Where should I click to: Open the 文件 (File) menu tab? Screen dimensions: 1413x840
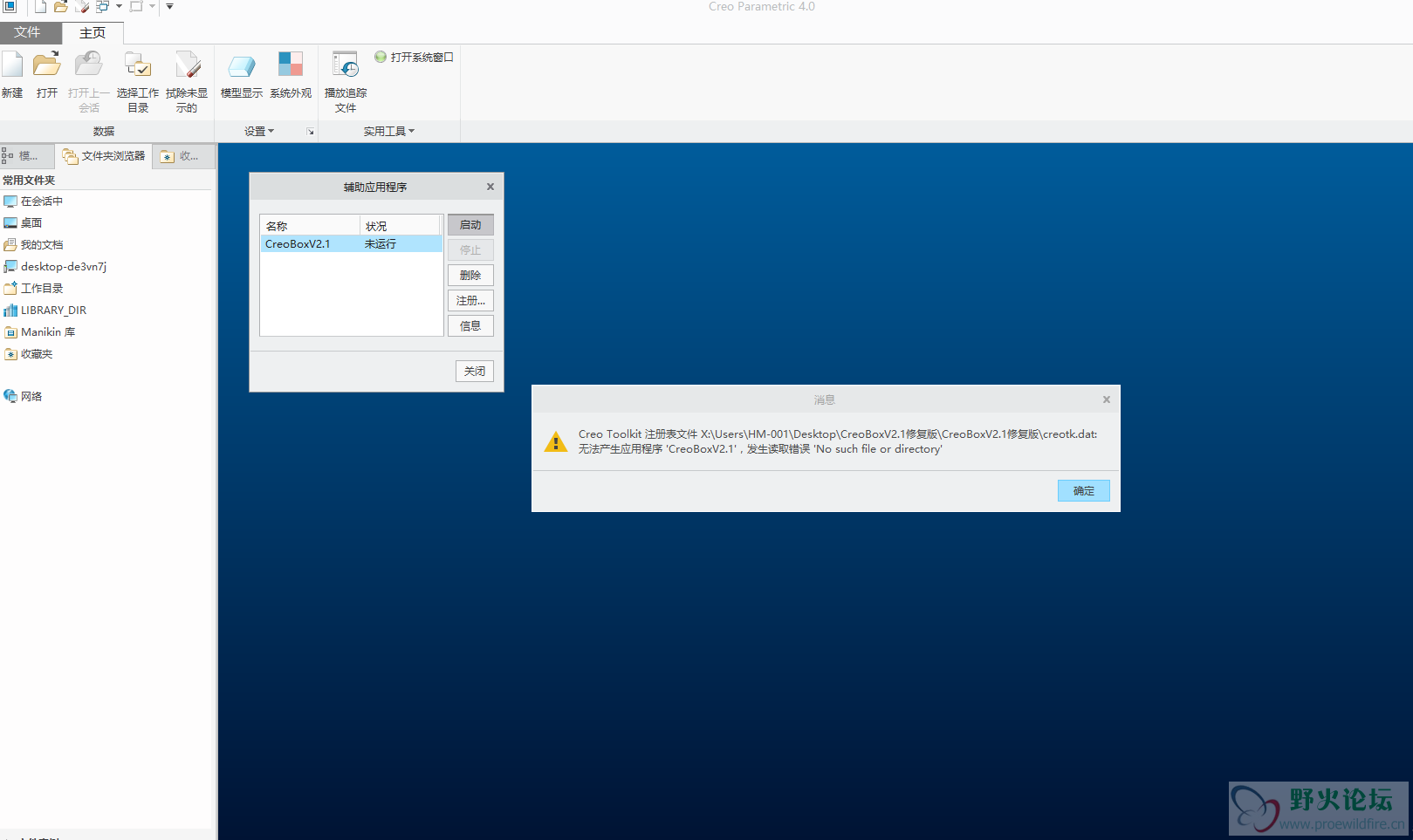click(27, 32)
